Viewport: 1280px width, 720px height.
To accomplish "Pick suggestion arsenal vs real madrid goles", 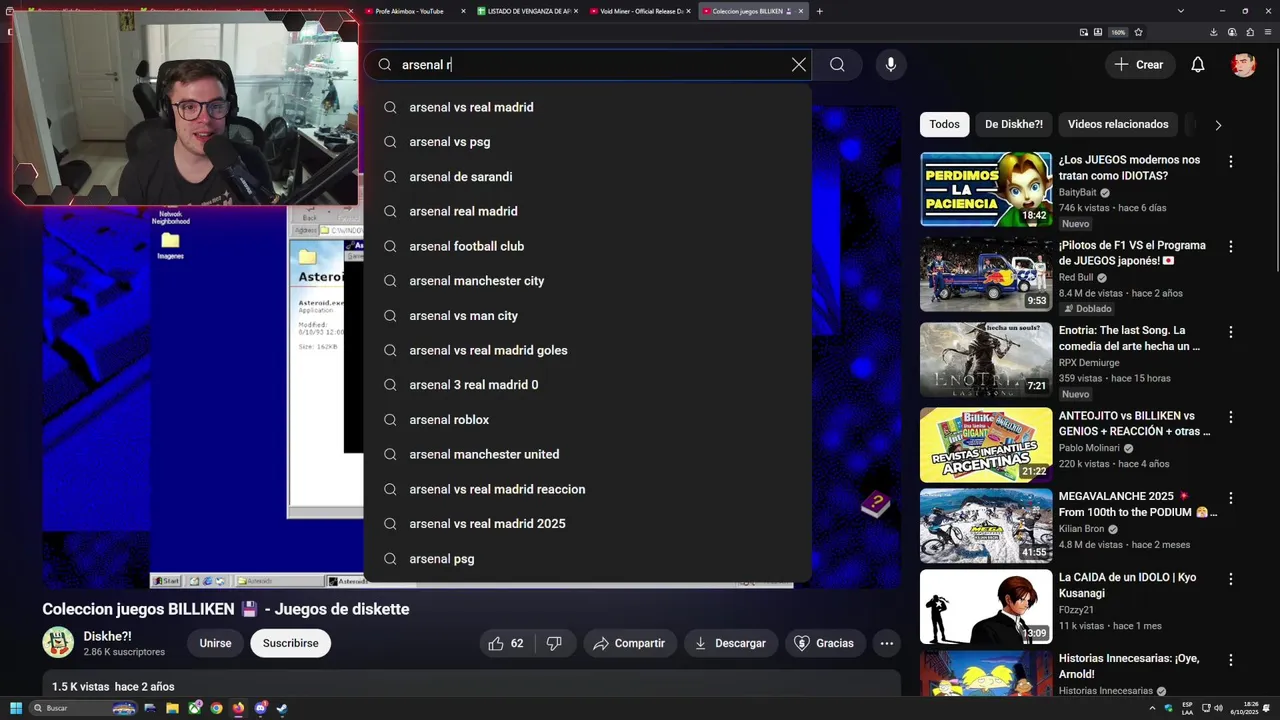I will pyautogui.click(x=587, y=350).
